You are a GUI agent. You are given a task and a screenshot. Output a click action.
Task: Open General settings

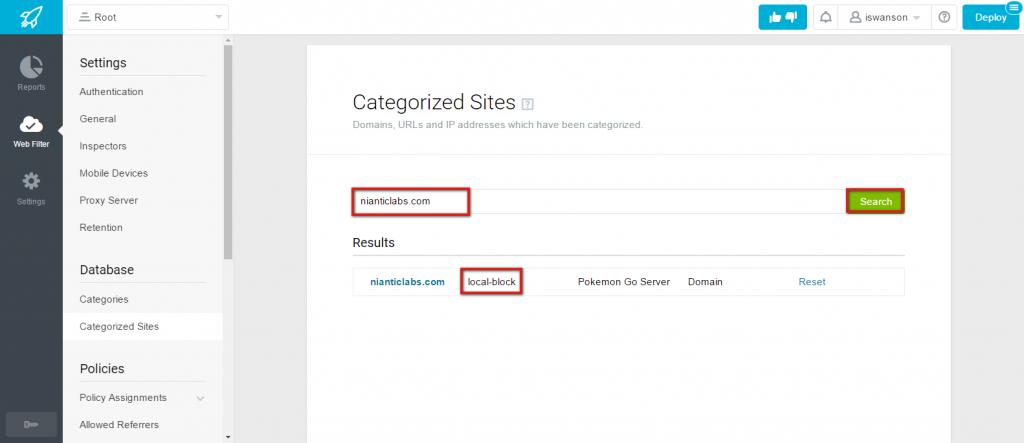pyautogui.click(x=98, y=119)
